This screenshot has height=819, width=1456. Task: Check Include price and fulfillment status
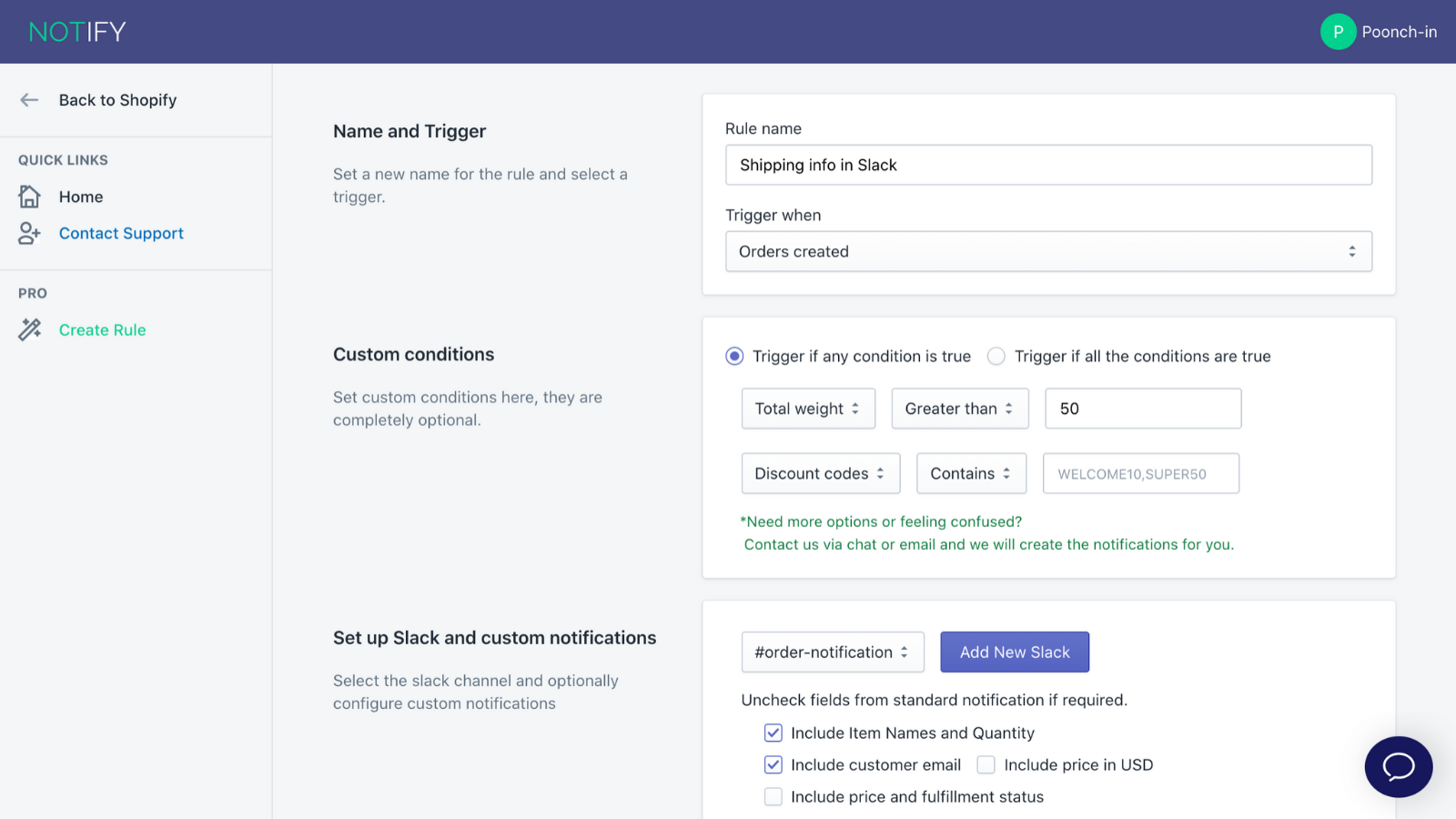pos(773,796)
